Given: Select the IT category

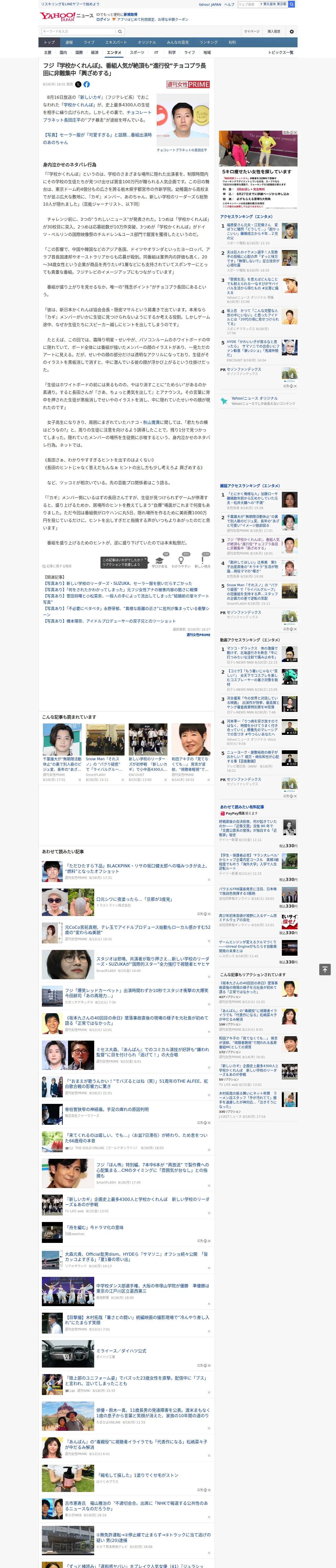Looking at the screenshot, I should [156, 52].
